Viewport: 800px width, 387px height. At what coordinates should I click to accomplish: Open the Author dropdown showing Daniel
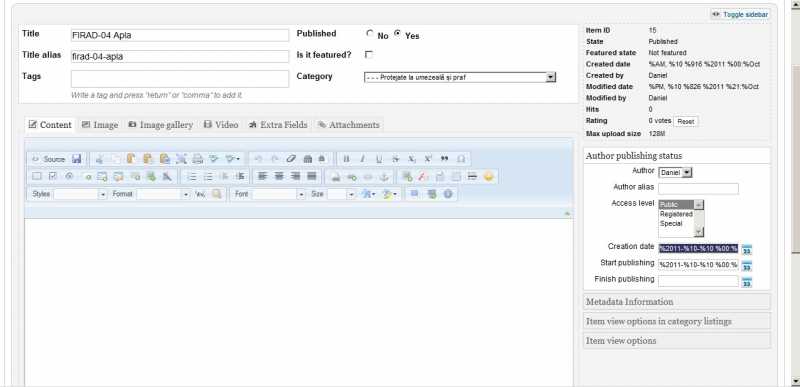675,172
